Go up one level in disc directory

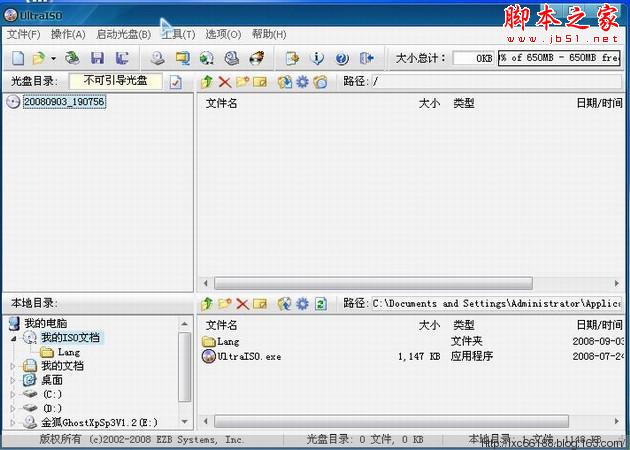coord(207,82)
